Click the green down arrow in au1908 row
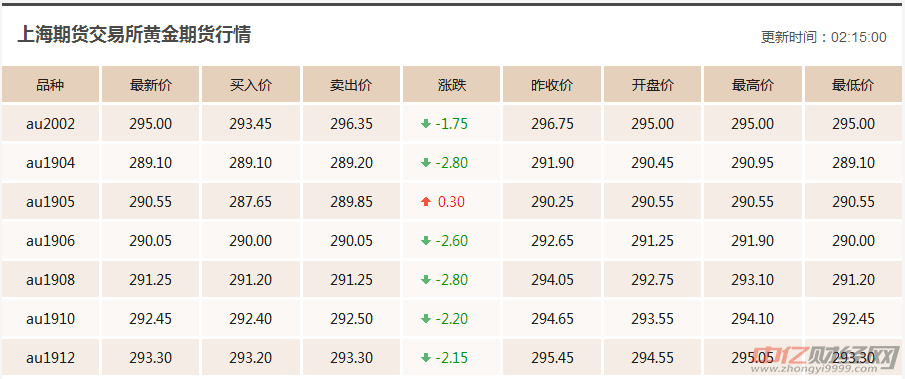Screen dimensions: 905x379 coord(426,280)
